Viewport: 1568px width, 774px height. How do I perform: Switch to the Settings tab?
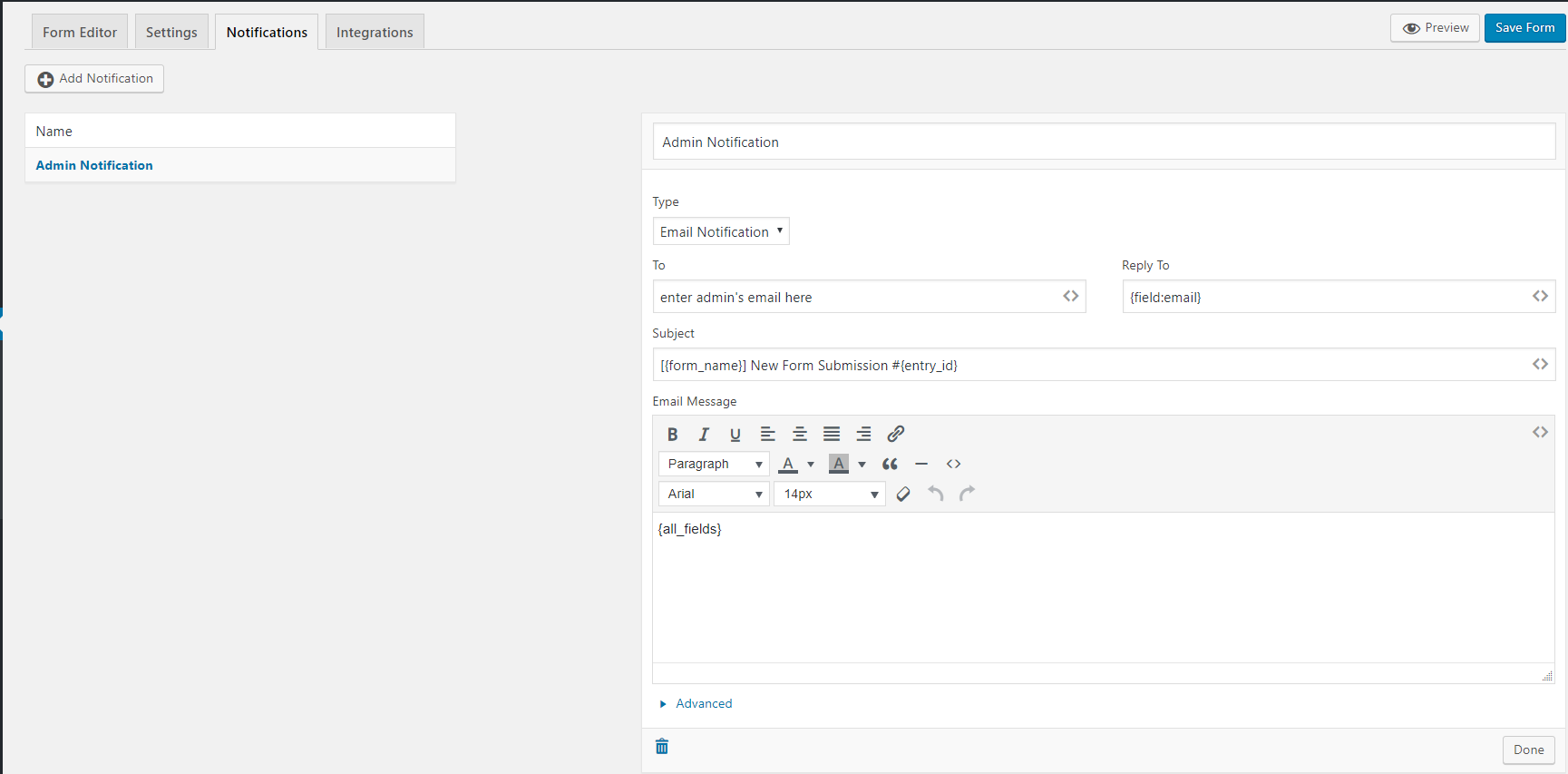point(171,32)
